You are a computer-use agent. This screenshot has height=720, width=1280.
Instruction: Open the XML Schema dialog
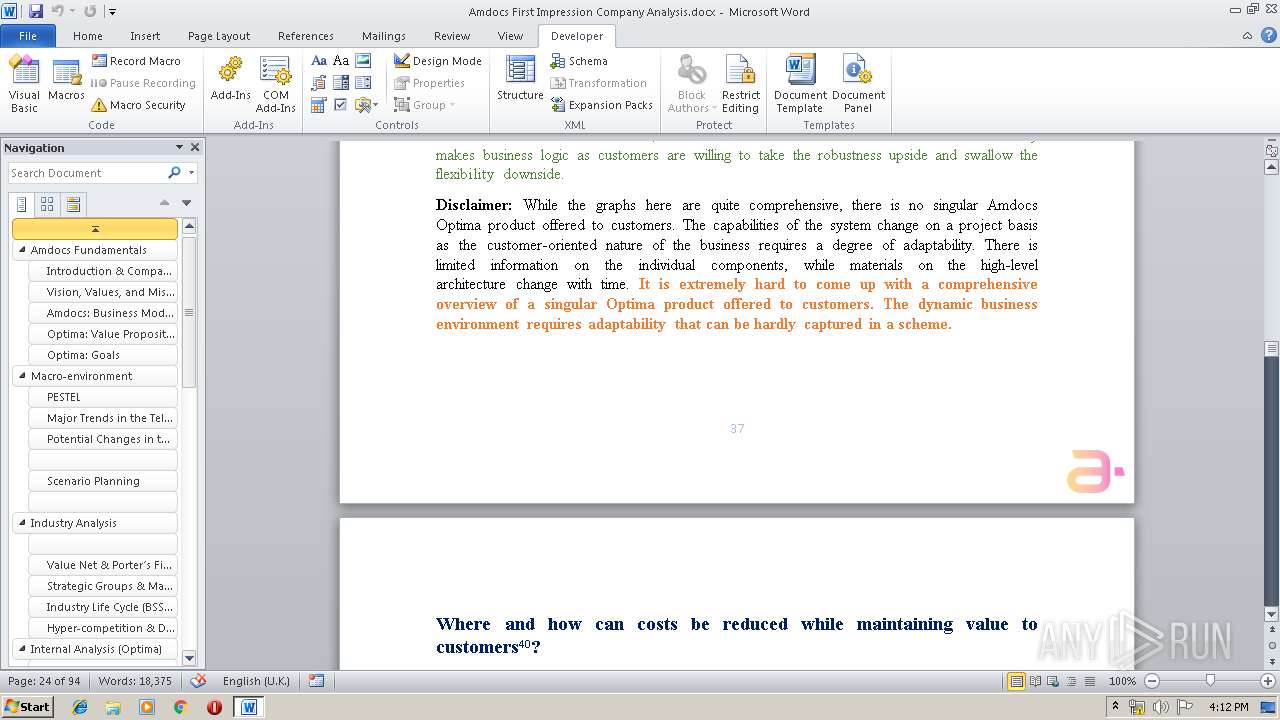click(x=579, y=61)
